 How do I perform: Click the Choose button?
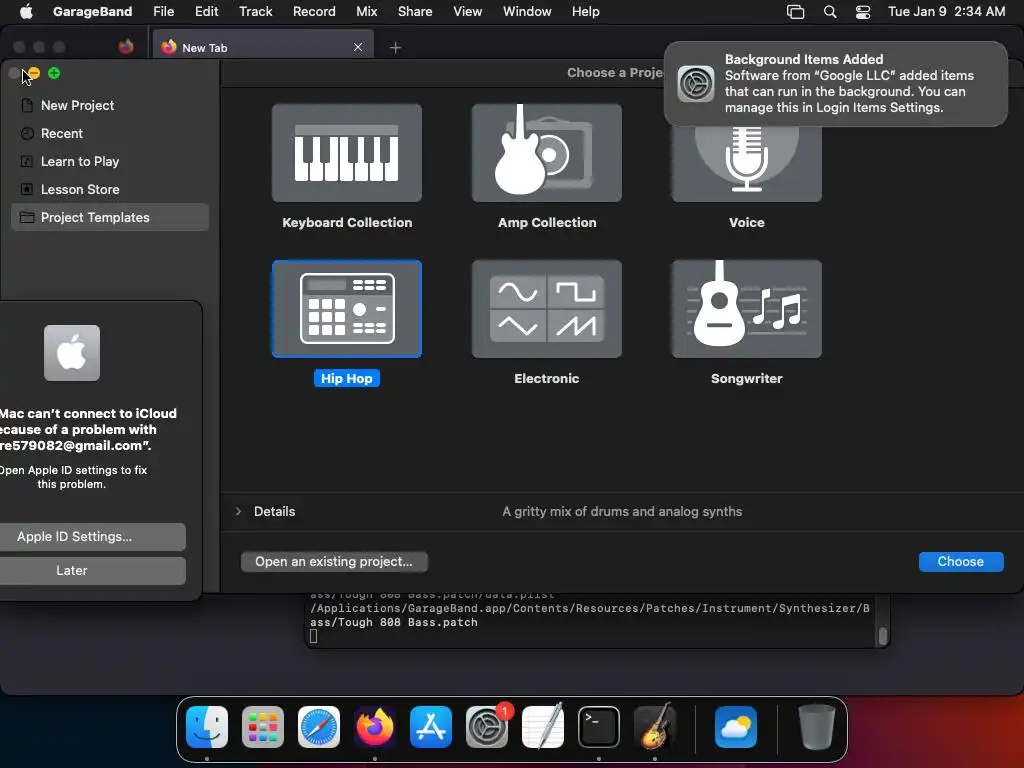tap(961, 562)
